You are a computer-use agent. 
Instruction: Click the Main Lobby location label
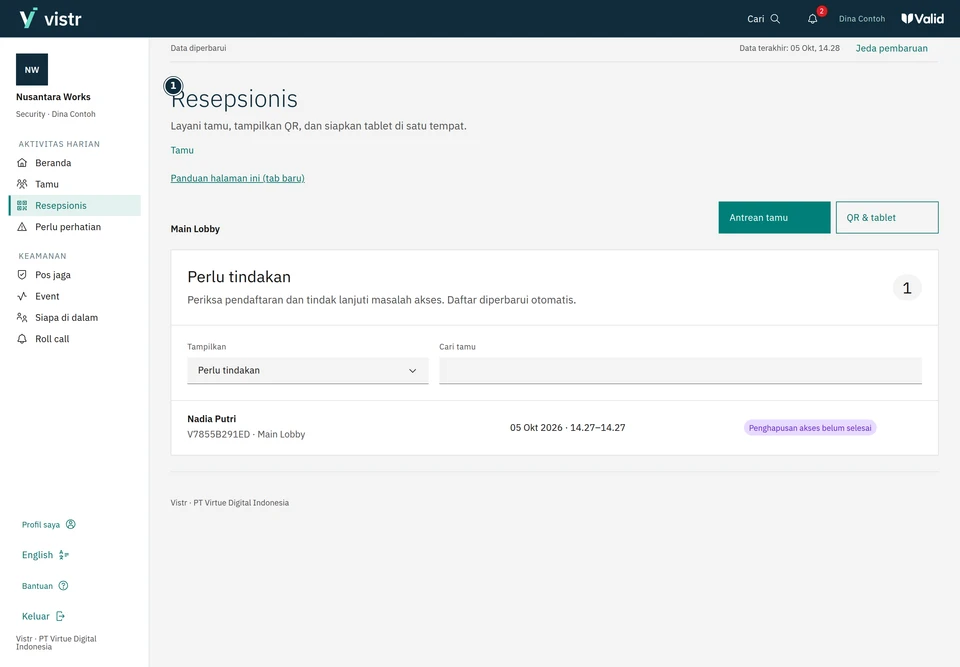[195, 229]
